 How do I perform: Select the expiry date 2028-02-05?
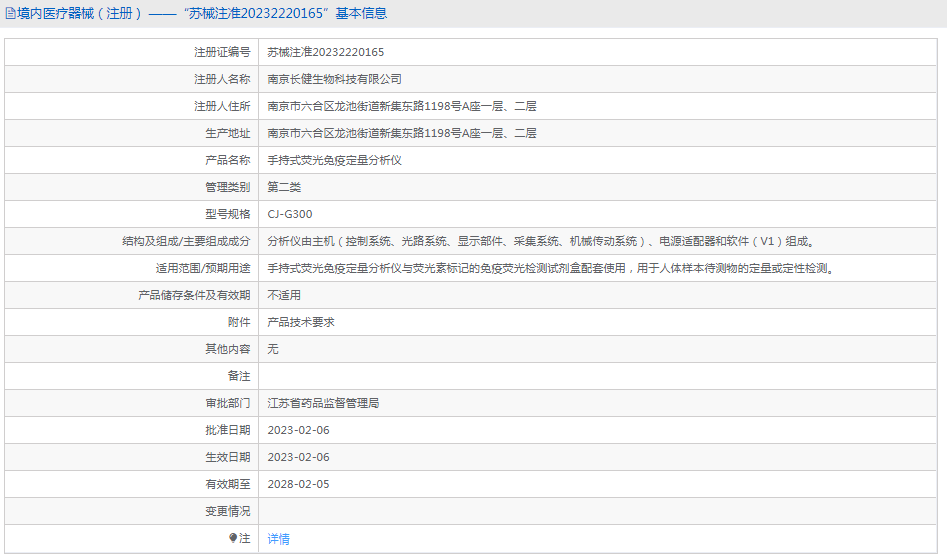298,484
